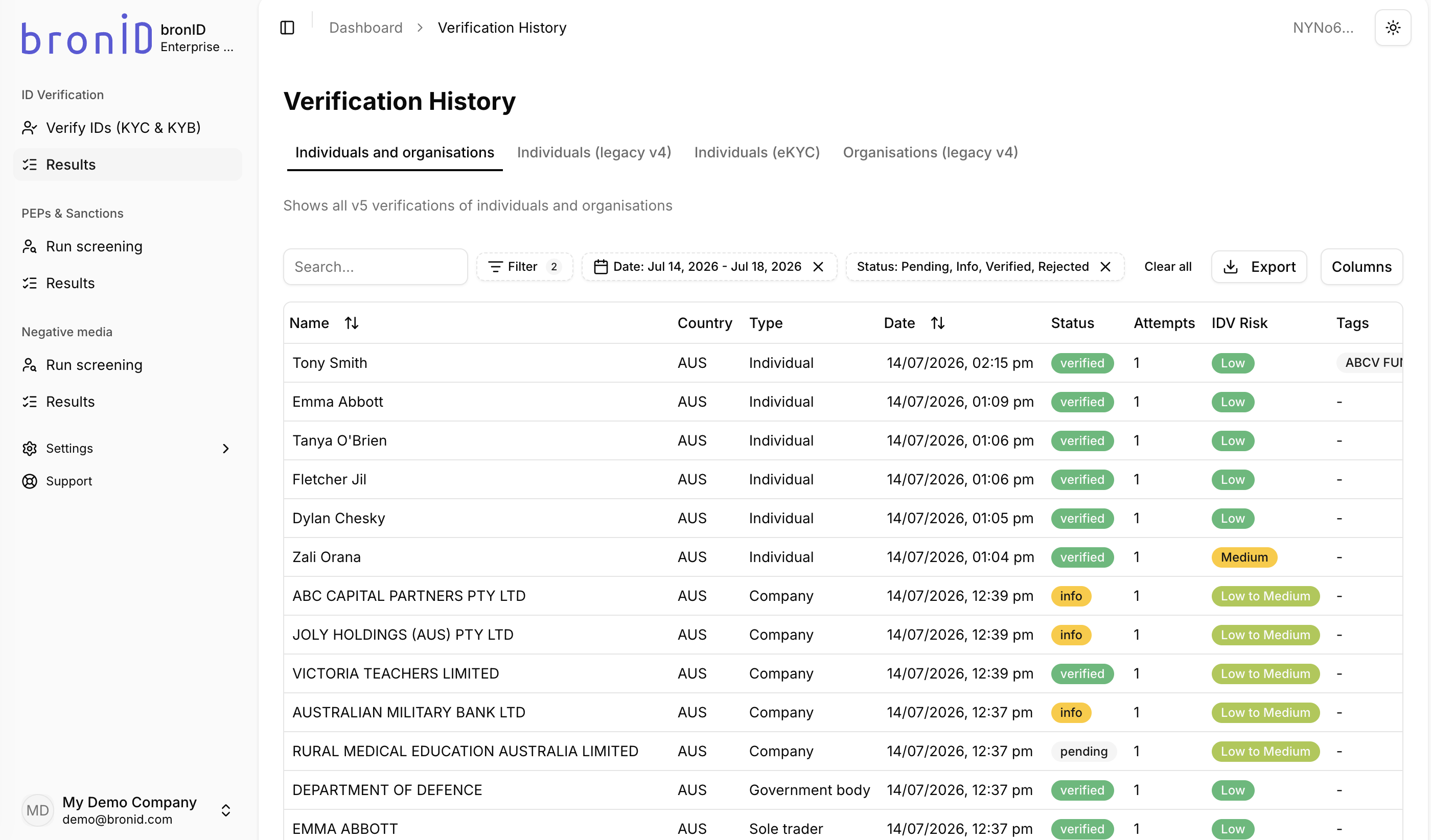Open VICTORIA TEACHERS LIMITED row
The height and width of the screenshot is (840, 1431).
tap(843, 674)
